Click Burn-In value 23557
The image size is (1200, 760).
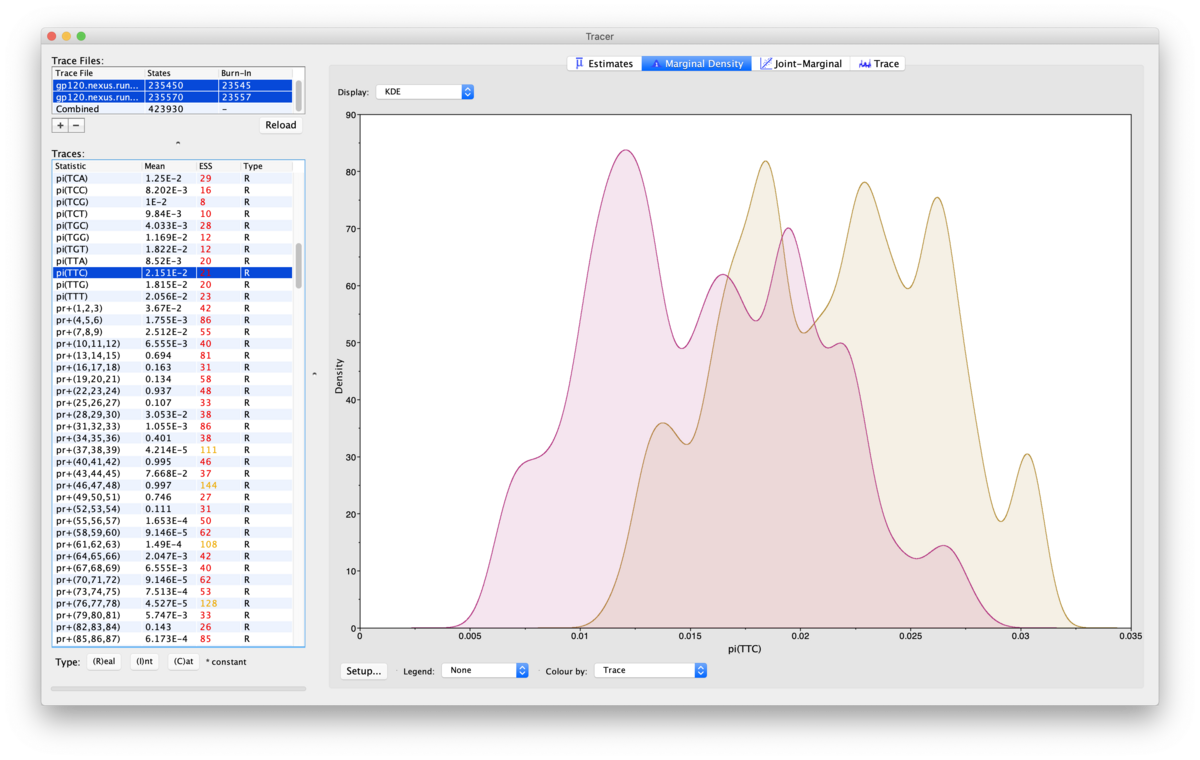click(x=236, y=98)
